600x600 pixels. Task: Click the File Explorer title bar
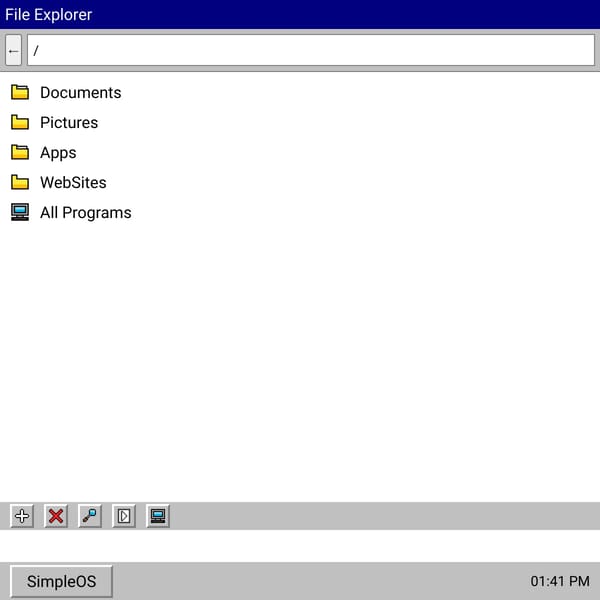pos(300,15)
